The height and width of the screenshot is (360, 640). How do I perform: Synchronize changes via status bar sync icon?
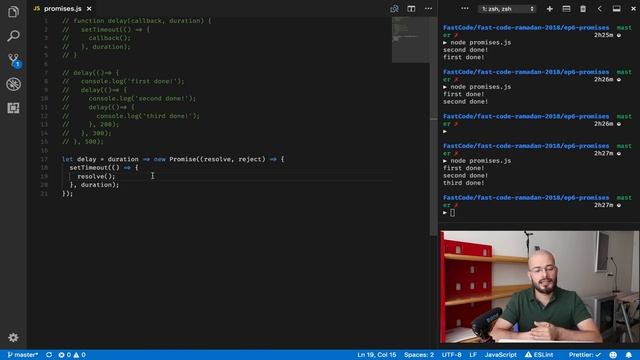[x=49, y=355]
